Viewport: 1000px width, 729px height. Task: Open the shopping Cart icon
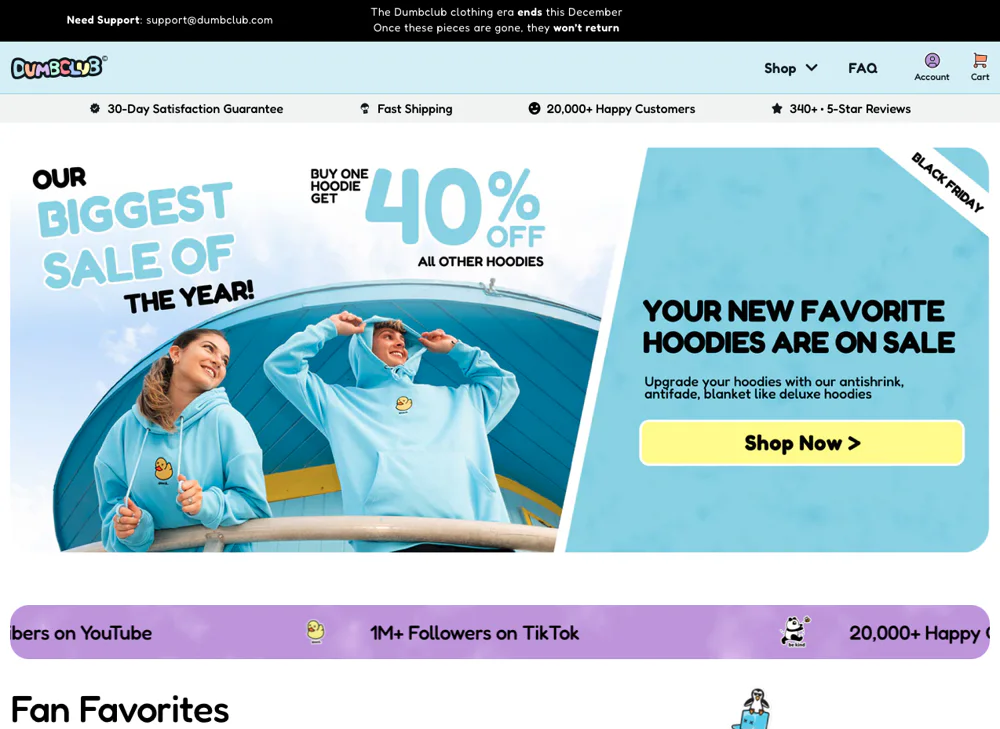click(980, 61)
